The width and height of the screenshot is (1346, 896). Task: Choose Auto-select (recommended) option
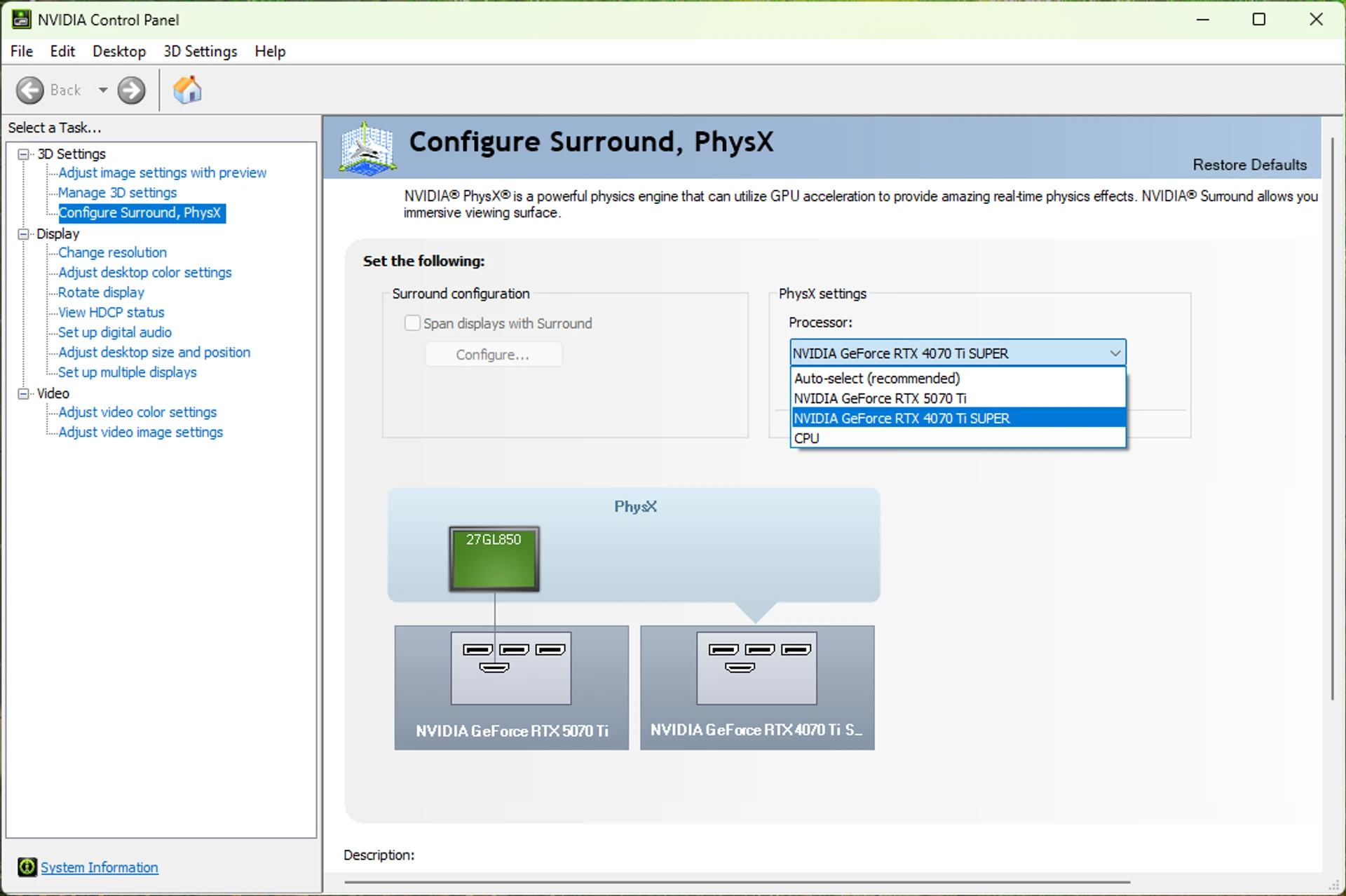(958, 378)
